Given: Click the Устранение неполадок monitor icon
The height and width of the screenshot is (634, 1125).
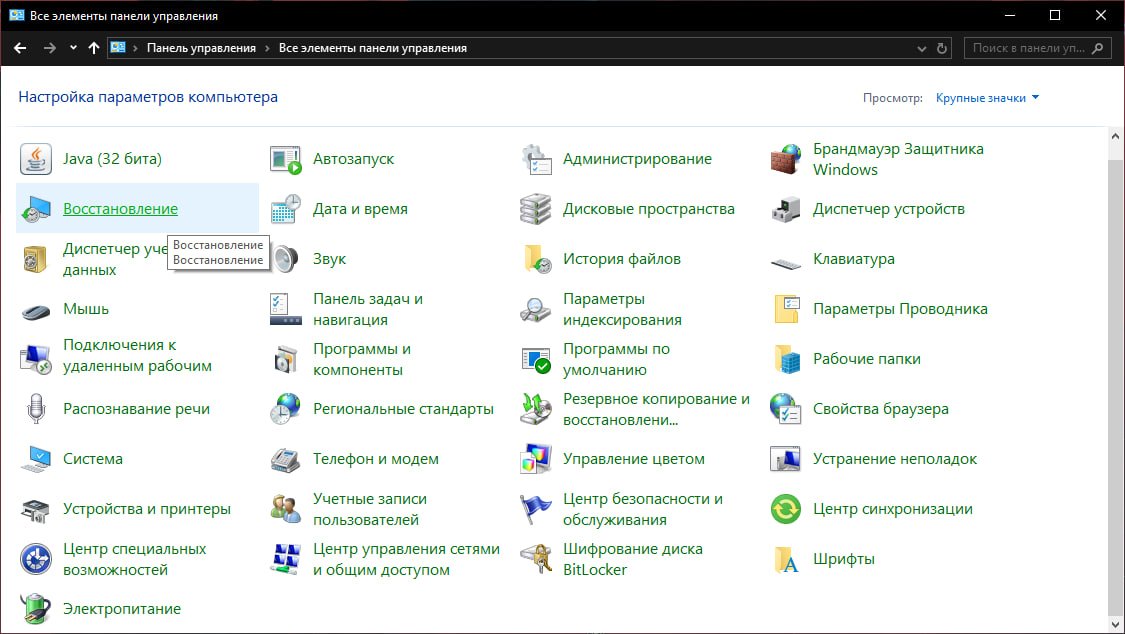Looking at the screenshot, I should [786, 459].
